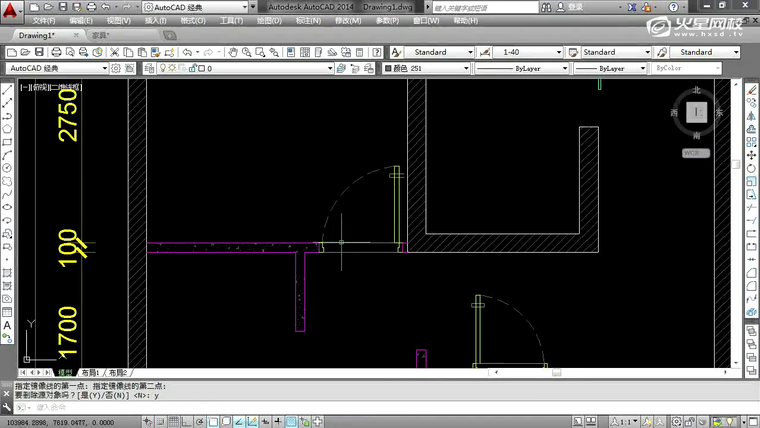This screenshot has height=428, width=760.
Task: Open the AutoCAD 经典 workspace dropdown
Action: pyautogui.click(x=57, y=68)
